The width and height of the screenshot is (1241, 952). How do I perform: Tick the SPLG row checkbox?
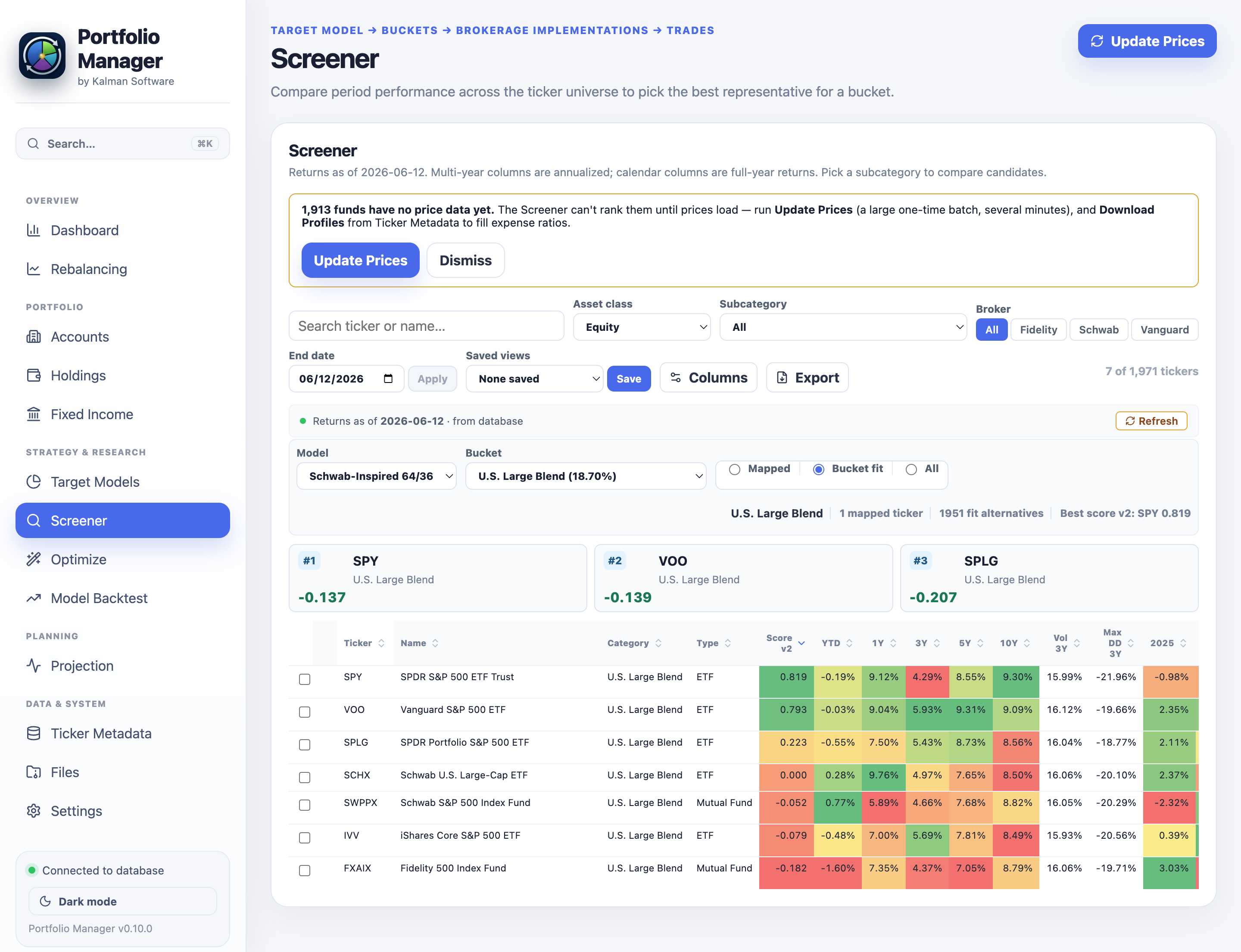click(x=305, y=745)
